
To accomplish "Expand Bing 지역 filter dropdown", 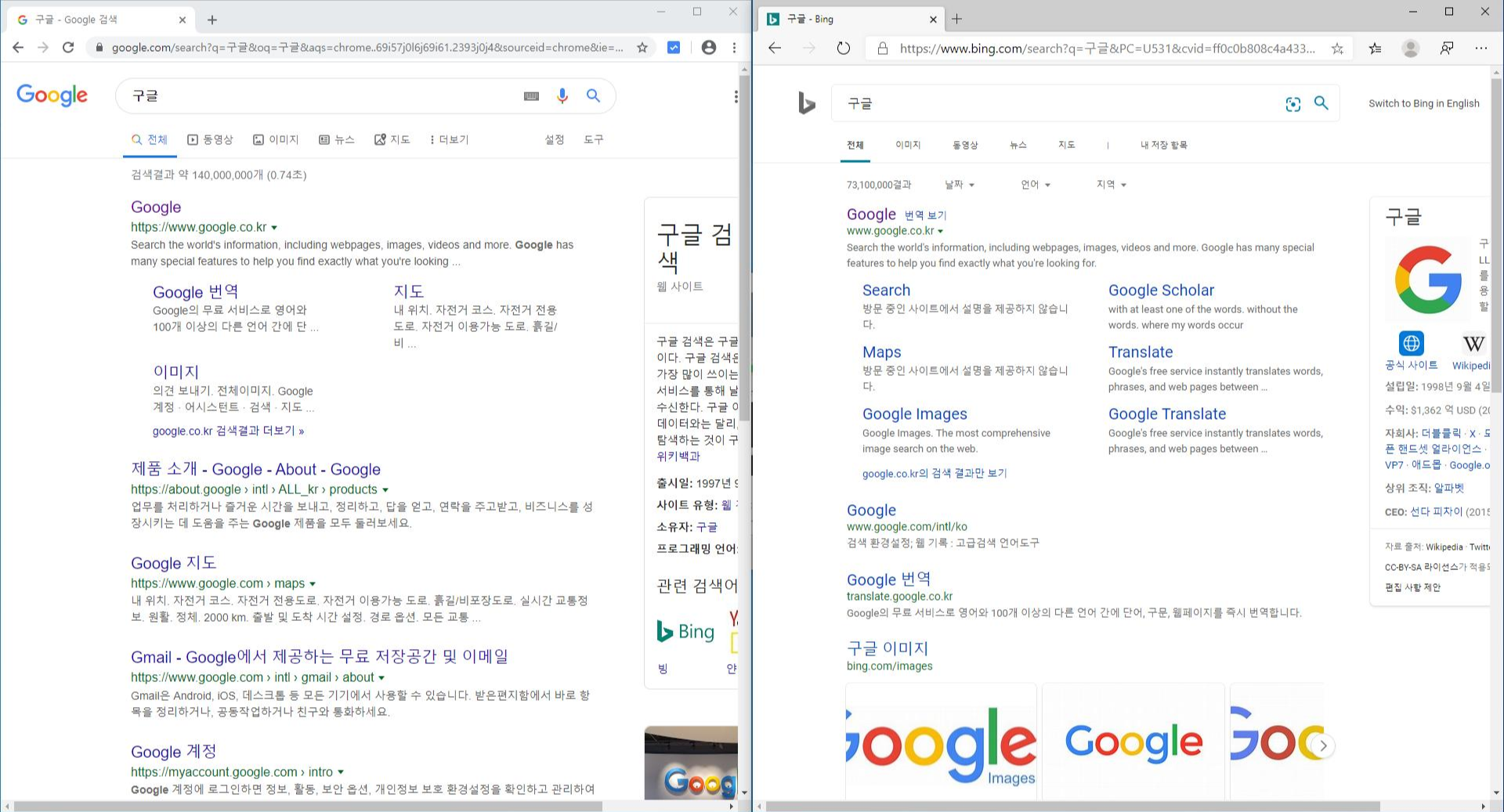I will tap(1112, 185).
